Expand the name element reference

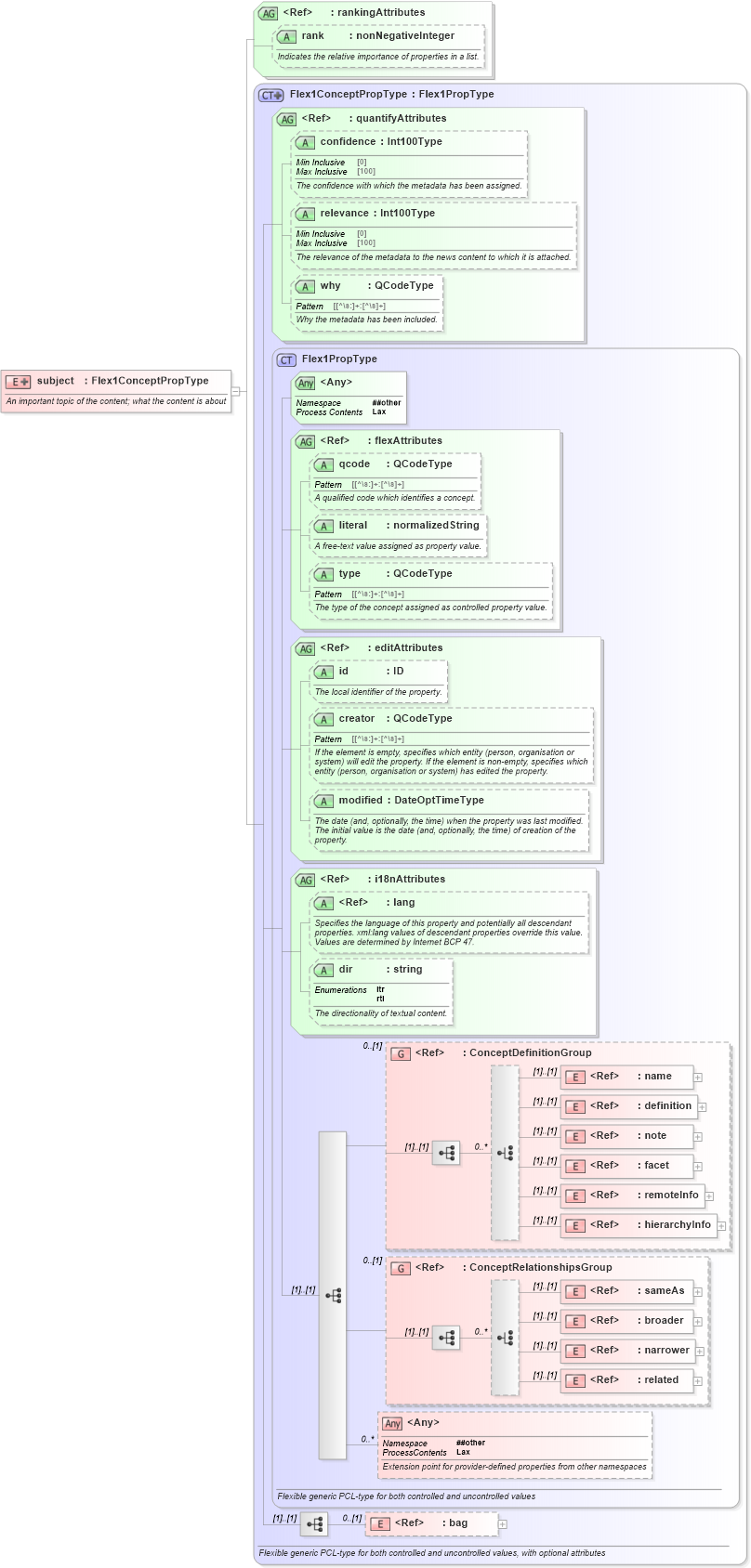(698, 1078)
